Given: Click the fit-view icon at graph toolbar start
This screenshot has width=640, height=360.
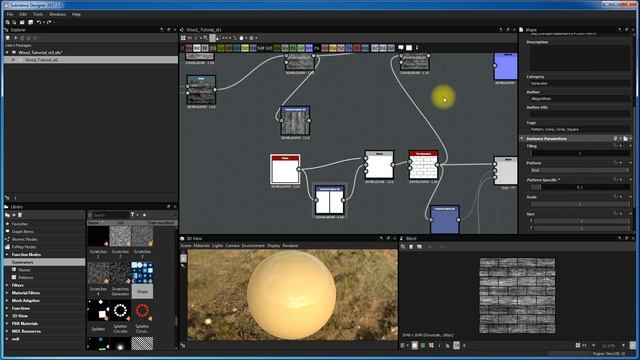Looking at the screenshot, I should coord(183,38).
